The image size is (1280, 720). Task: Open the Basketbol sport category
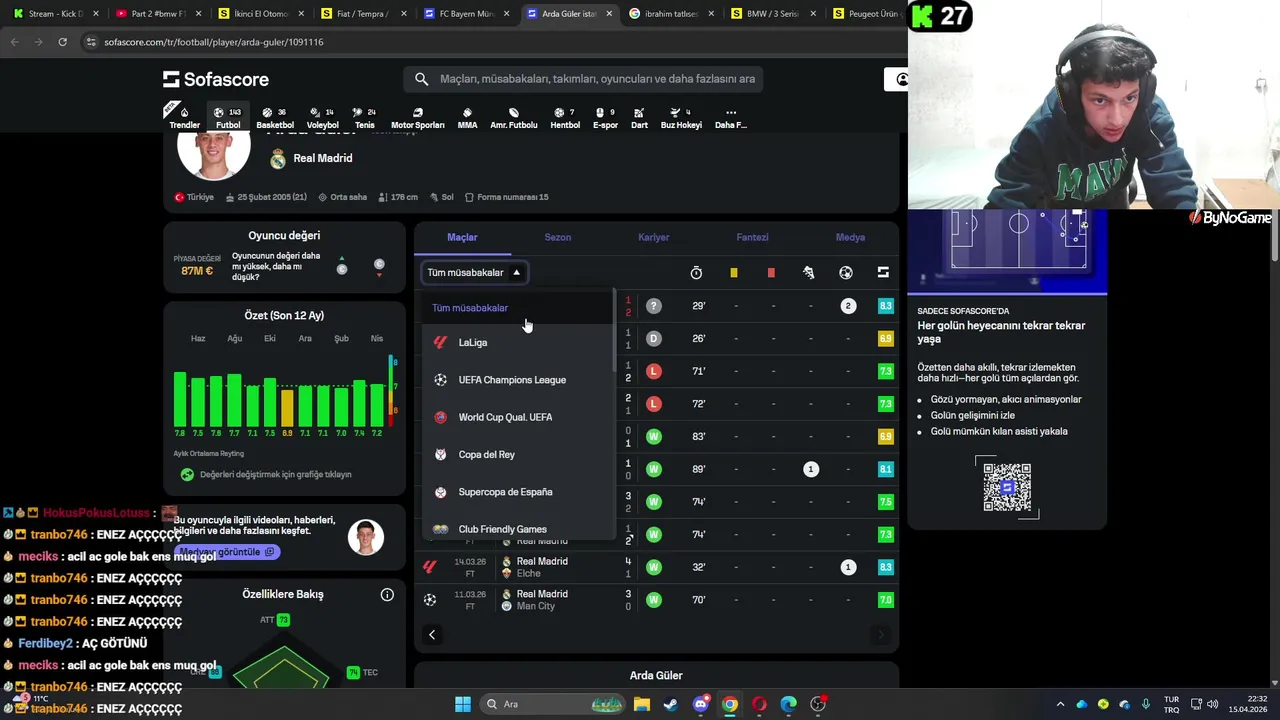[x=275, y=118]
